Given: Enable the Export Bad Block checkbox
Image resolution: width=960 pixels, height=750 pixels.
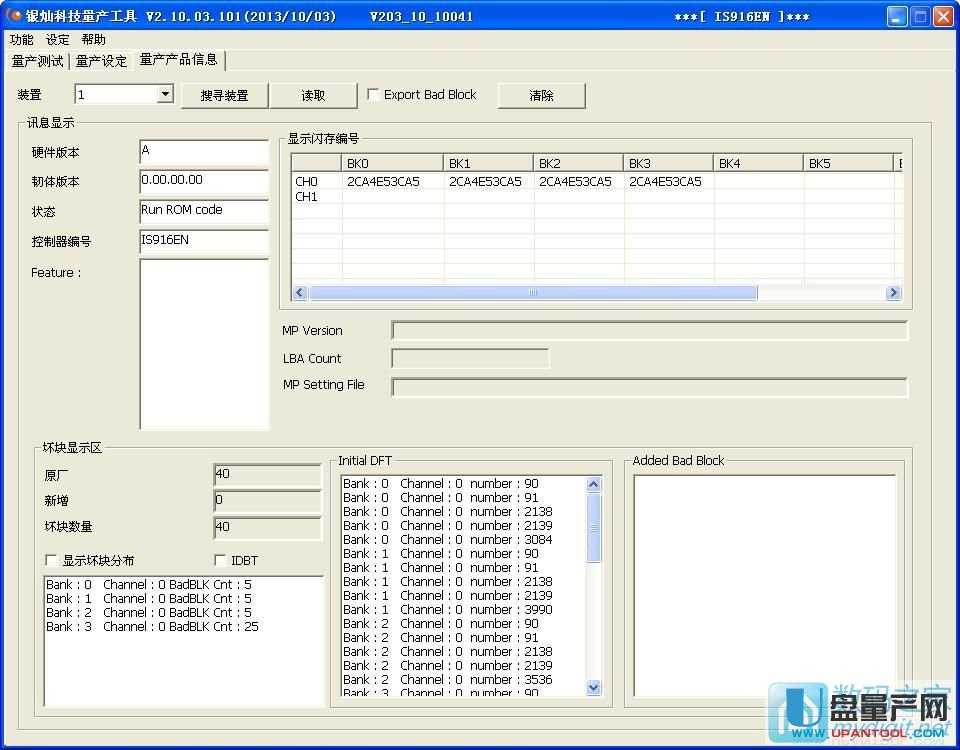Looking at the screenshot, I should coord(374,95).
